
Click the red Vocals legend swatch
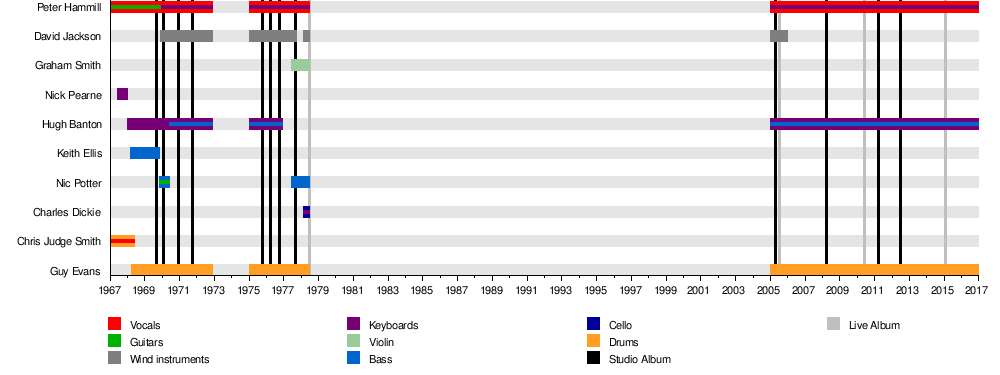pos(115,324)
